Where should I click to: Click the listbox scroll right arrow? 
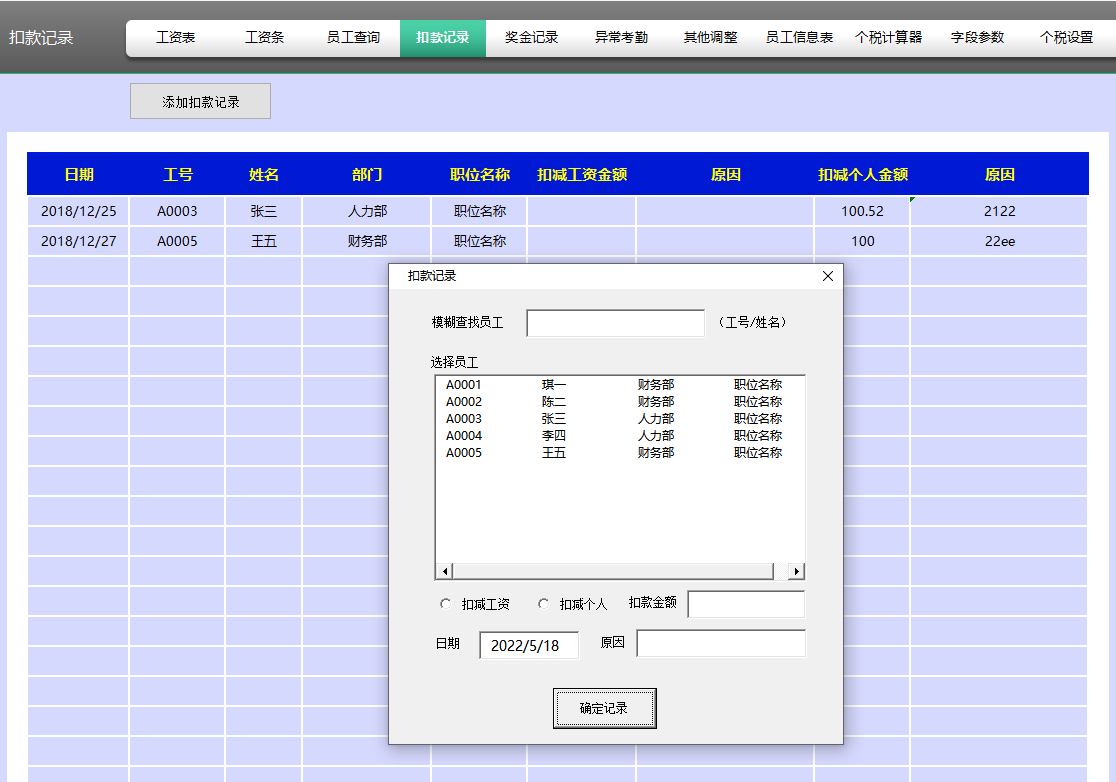click(x=796, y=571)
